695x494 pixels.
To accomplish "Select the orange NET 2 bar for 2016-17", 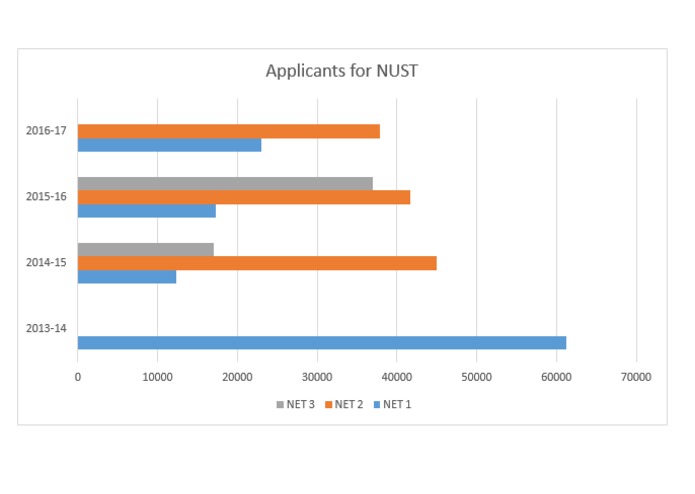I will coord(229,132).
